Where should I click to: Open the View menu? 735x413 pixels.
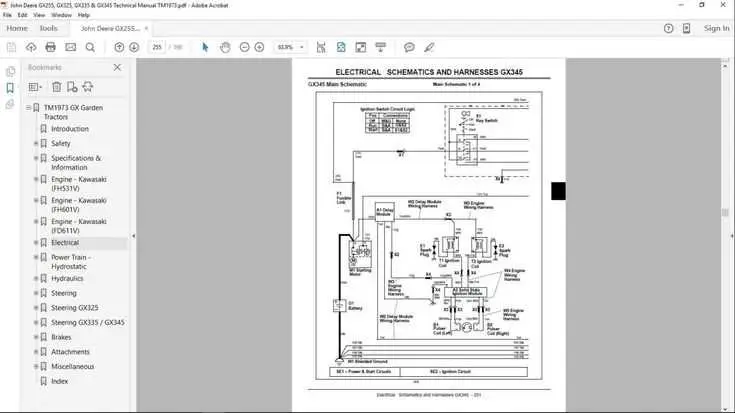[x=39, y=15]
